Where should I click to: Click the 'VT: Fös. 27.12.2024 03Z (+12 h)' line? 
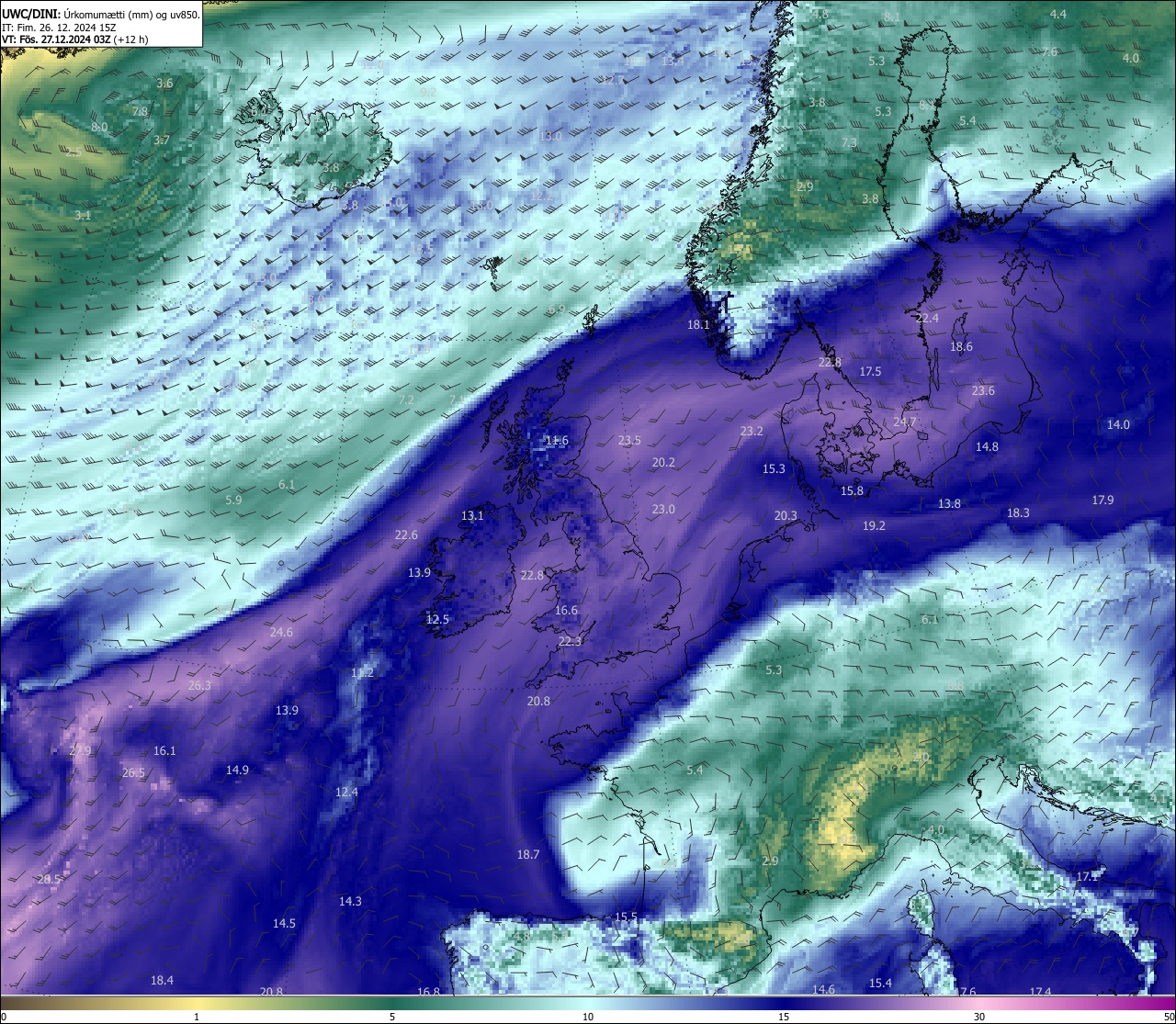75,39
